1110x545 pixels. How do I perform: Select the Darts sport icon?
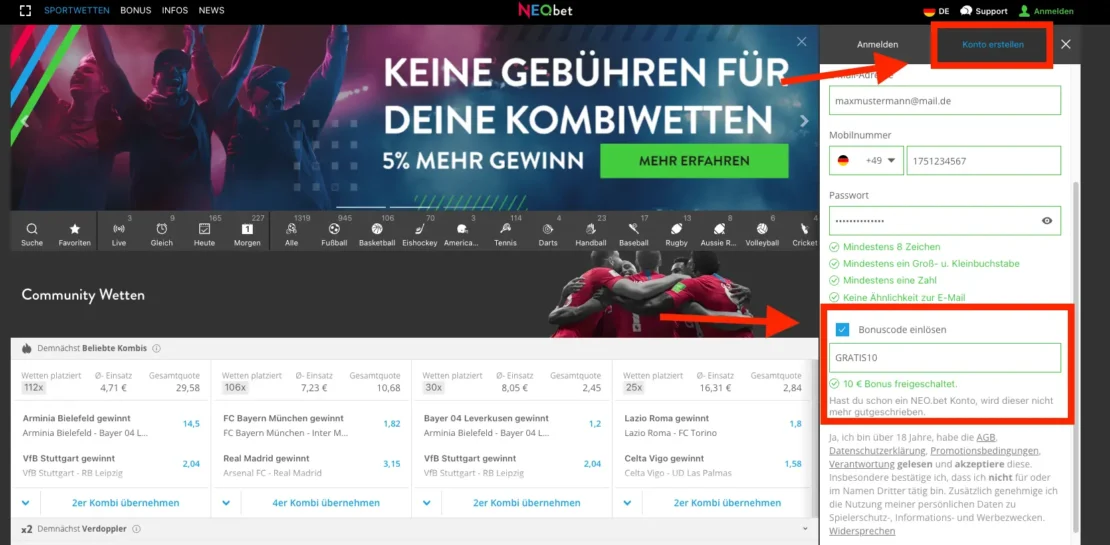click(548, 229)
